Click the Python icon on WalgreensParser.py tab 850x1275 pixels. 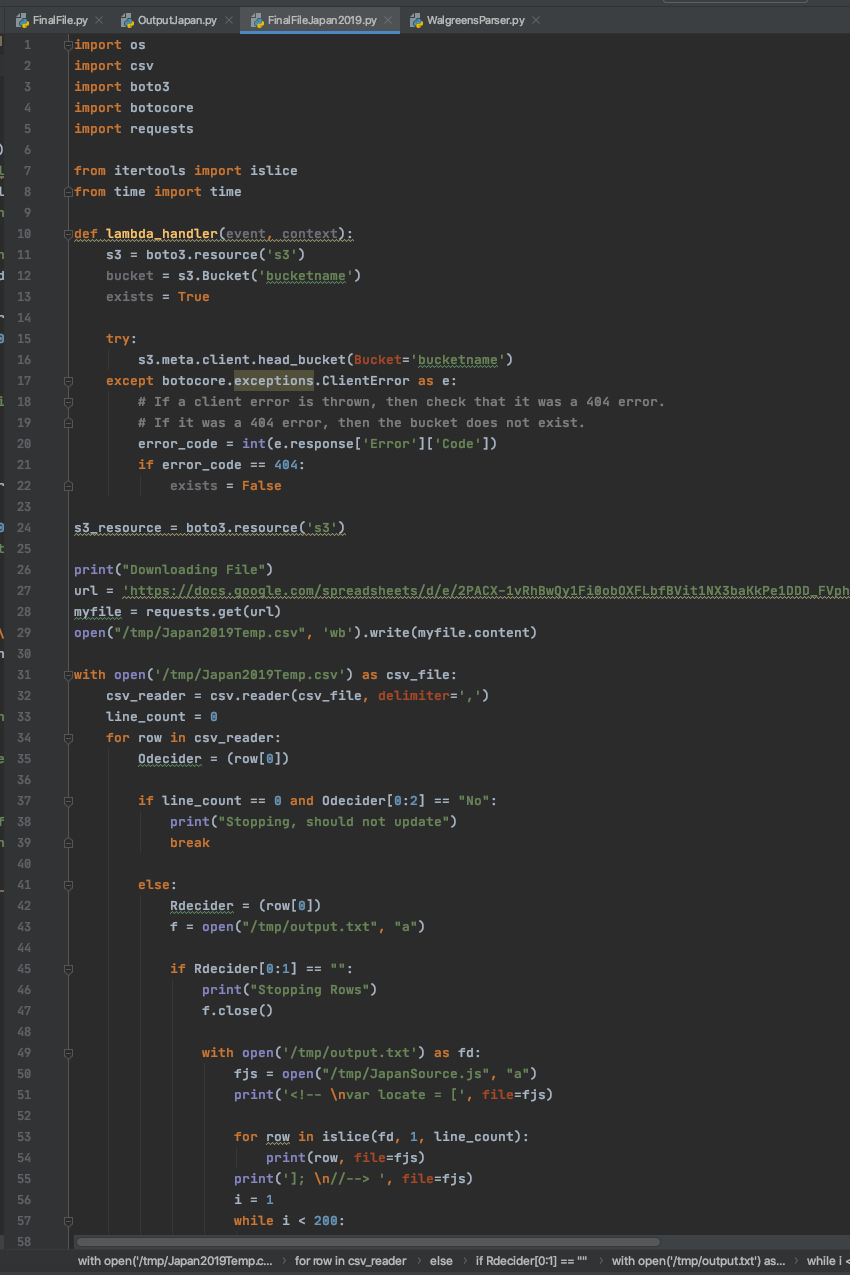[x=415, y=20]
